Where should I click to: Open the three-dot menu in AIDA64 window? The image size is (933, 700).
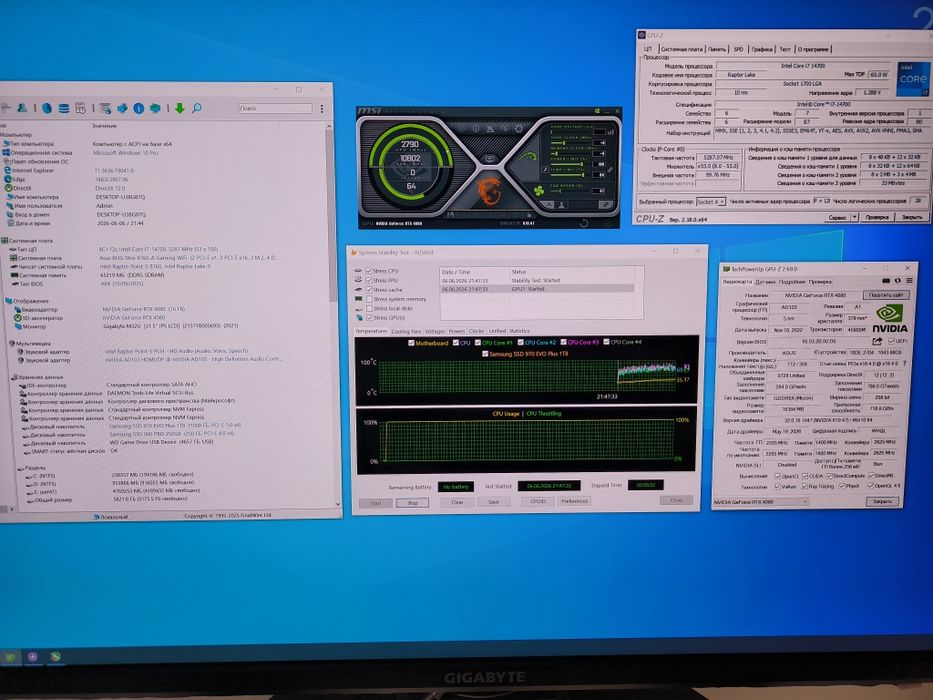[322, 108]
